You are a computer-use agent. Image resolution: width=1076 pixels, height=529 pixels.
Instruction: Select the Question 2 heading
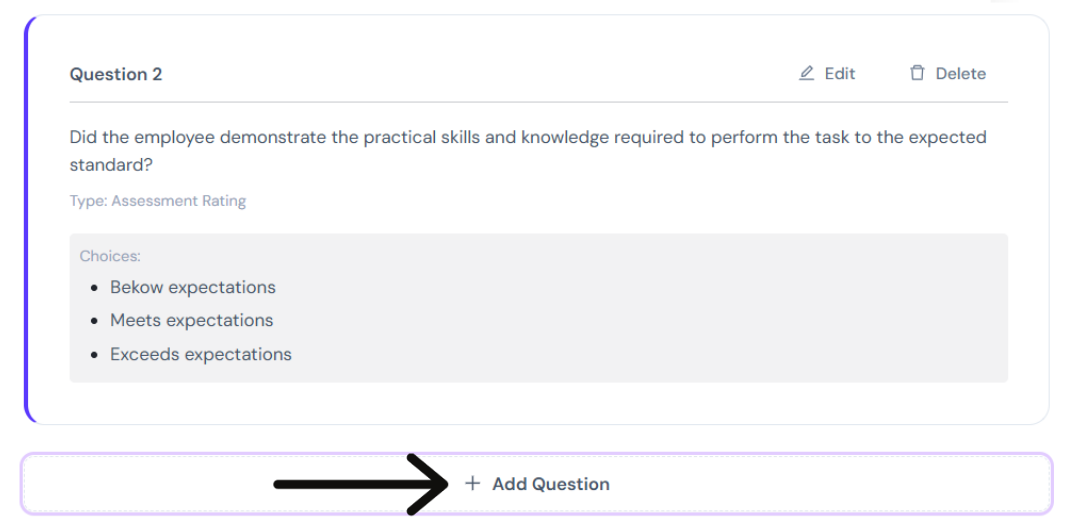pos(116,74)
